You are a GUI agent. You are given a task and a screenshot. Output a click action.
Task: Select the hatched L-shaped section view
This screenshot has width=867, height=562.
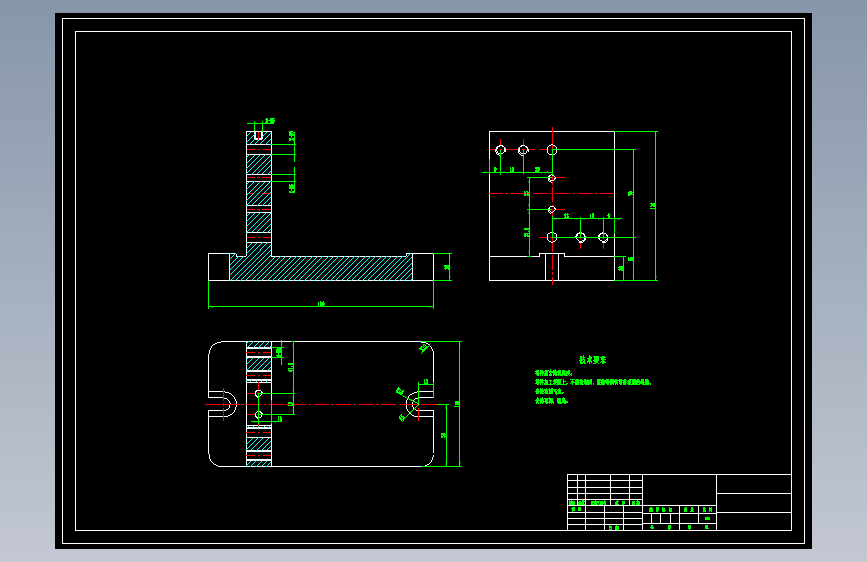click(x=321, y=206)
